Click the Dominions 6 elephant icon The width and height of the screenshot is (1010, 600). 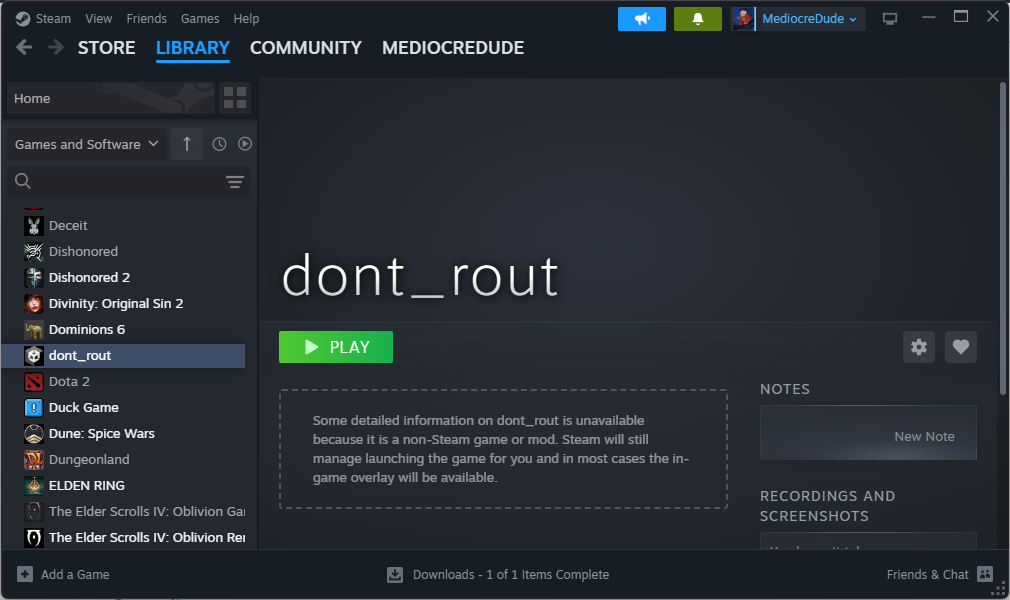pyautogui.click(x=33, y=329)
